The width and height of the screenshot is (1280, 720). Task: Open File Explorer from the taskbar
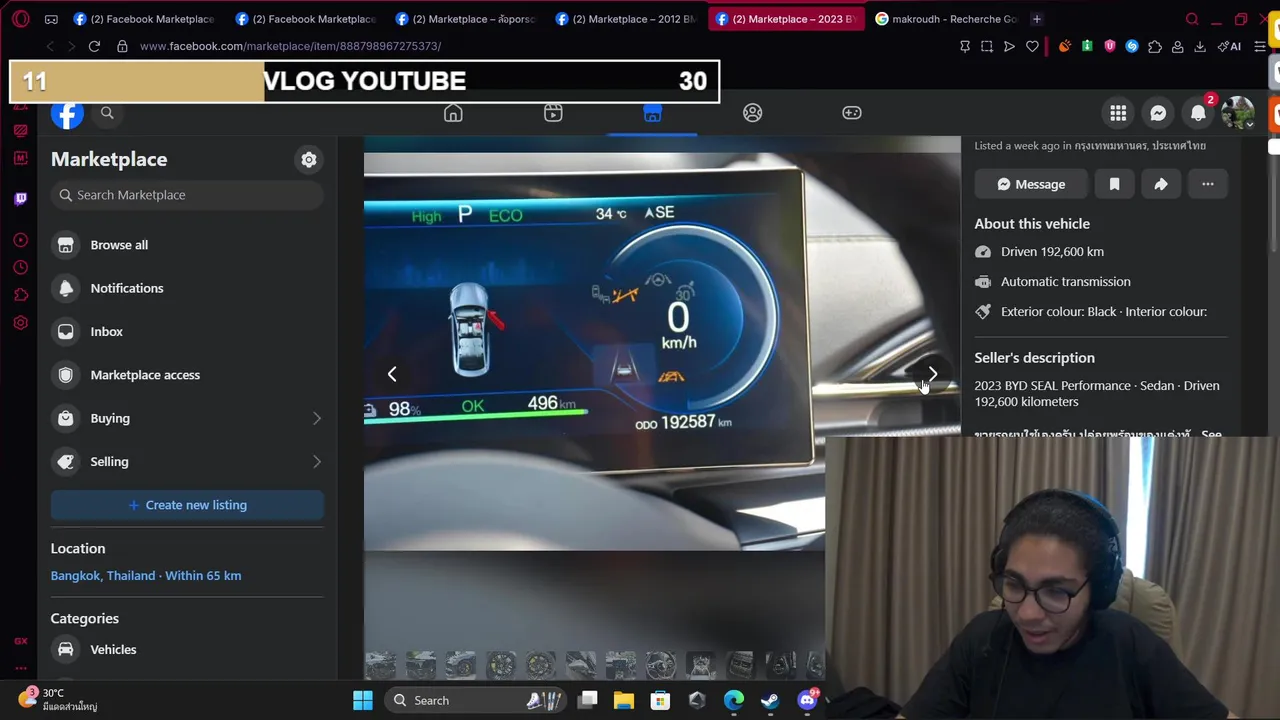[624, 701]
